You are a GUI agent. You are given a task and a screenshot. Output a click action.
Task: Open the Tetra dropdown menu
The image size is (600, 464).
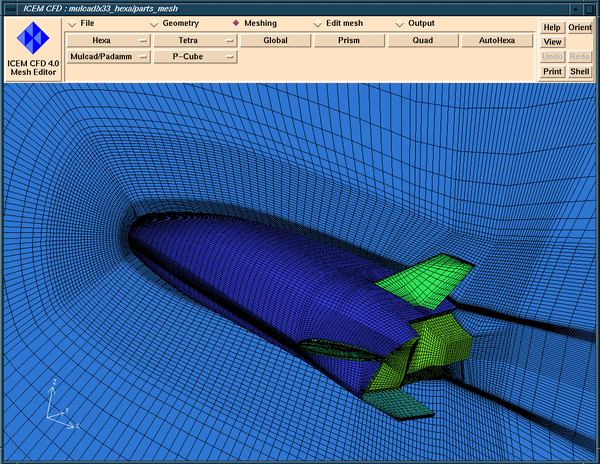coord(195,41)
